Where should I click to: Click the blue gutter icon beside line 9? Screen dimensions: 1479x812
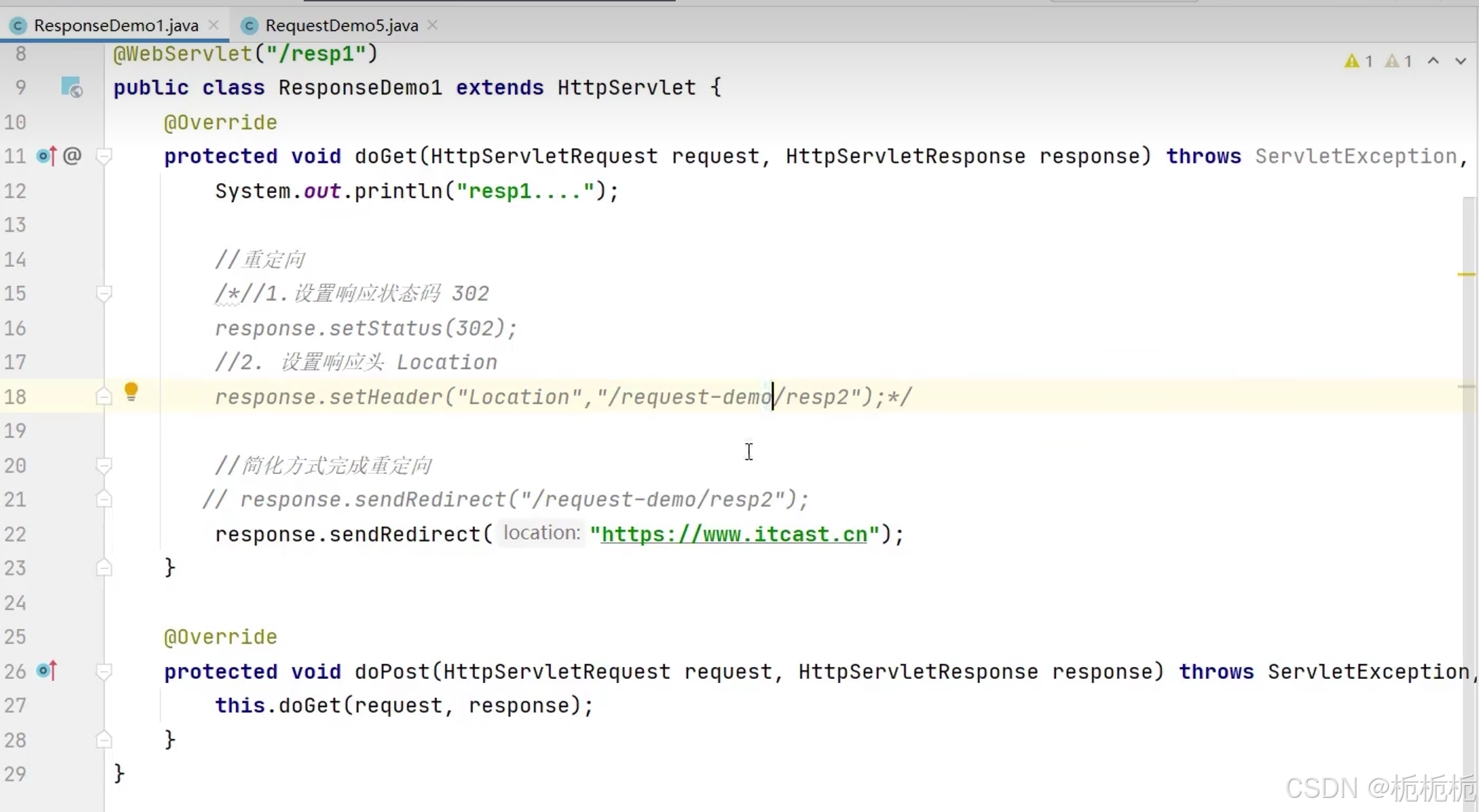70,87
